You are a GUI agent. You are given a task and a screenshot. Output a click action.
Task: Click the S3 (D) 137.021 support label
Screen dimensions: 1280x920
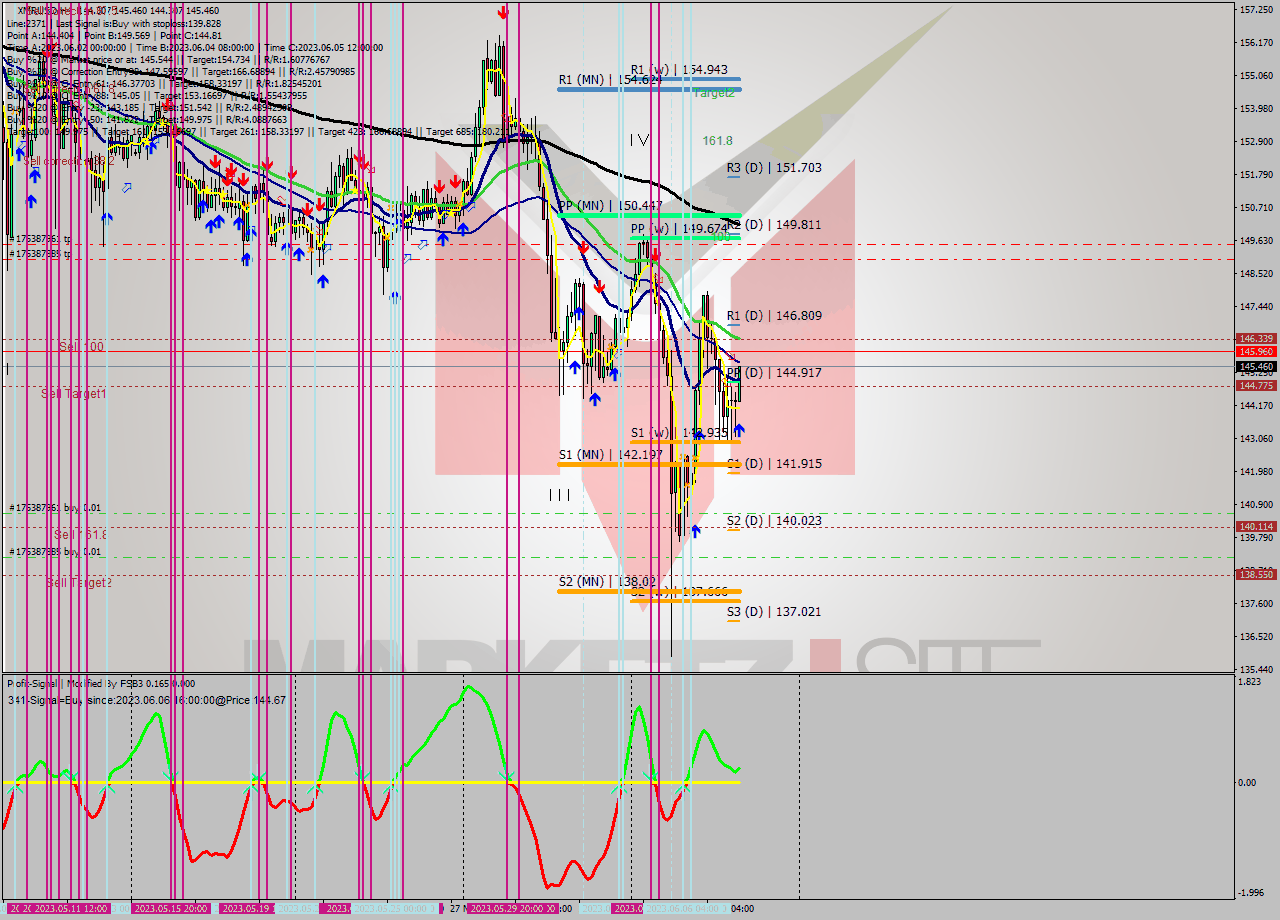pyautogui.click(x=774, y=611)
